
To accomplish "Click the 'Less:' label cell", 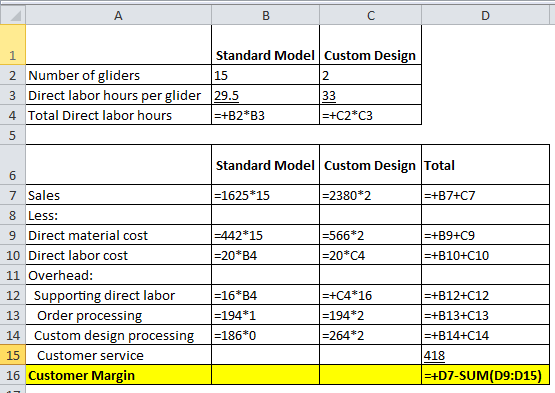I will (119, 215).
